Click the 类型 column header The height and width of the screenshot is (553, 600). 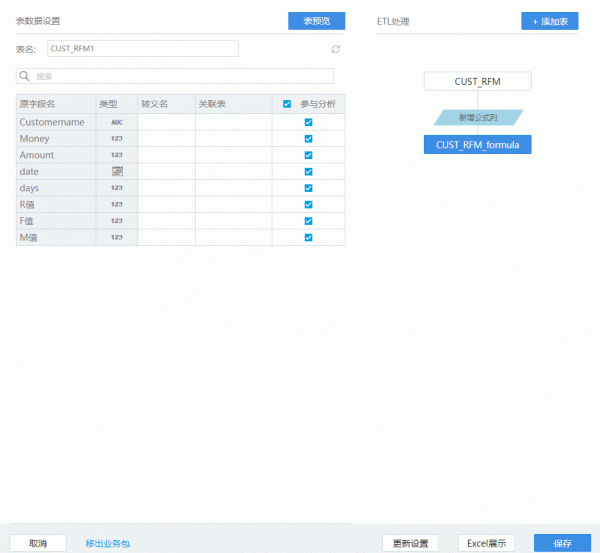point(108,104)
